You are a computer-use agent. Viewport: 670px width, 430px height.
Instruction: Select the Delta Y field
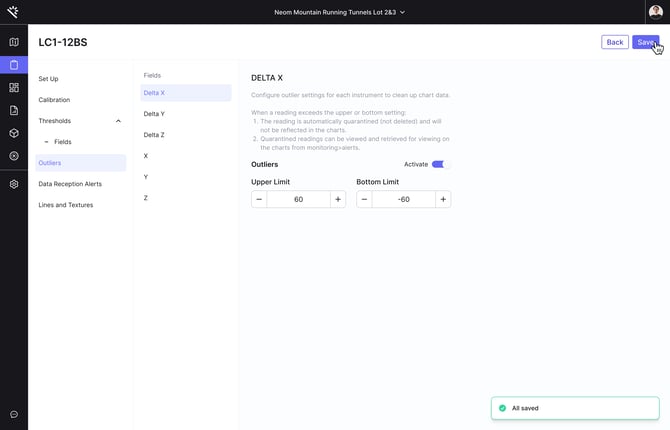(x=155, y=114)
